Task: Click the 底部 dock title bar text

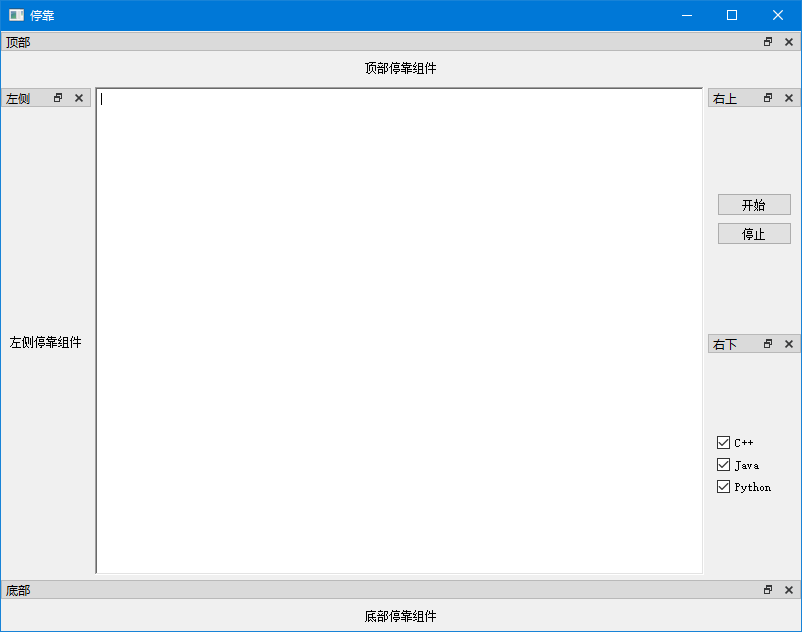Action: tap(18, 591)
